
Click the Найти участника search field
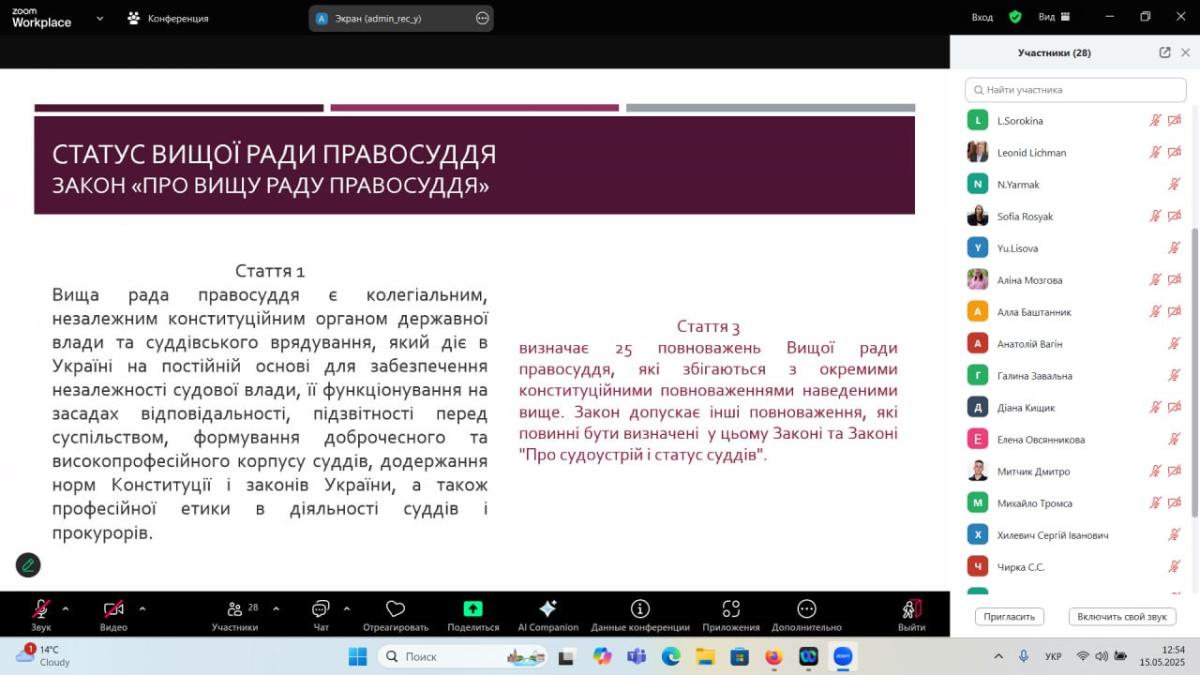click(1075, 90)
